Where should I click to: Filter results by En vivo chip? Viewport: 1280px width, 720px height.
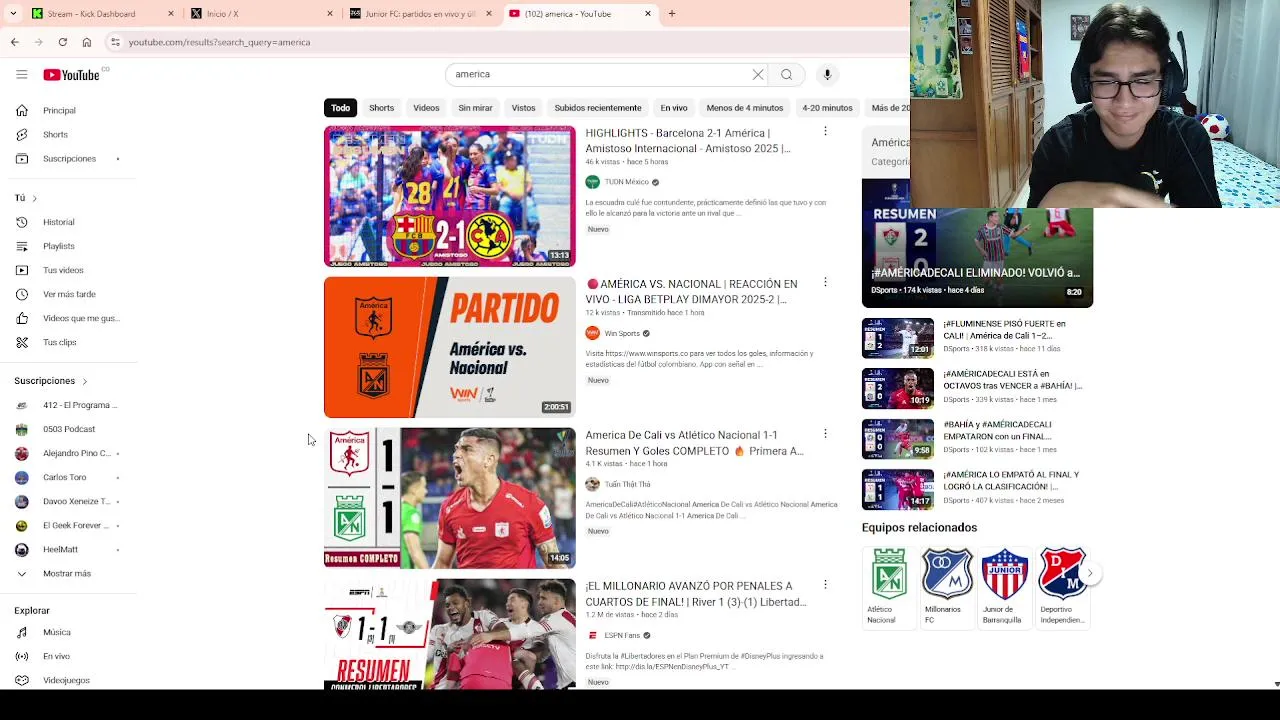pyautogui.click(x=674, y=108)
